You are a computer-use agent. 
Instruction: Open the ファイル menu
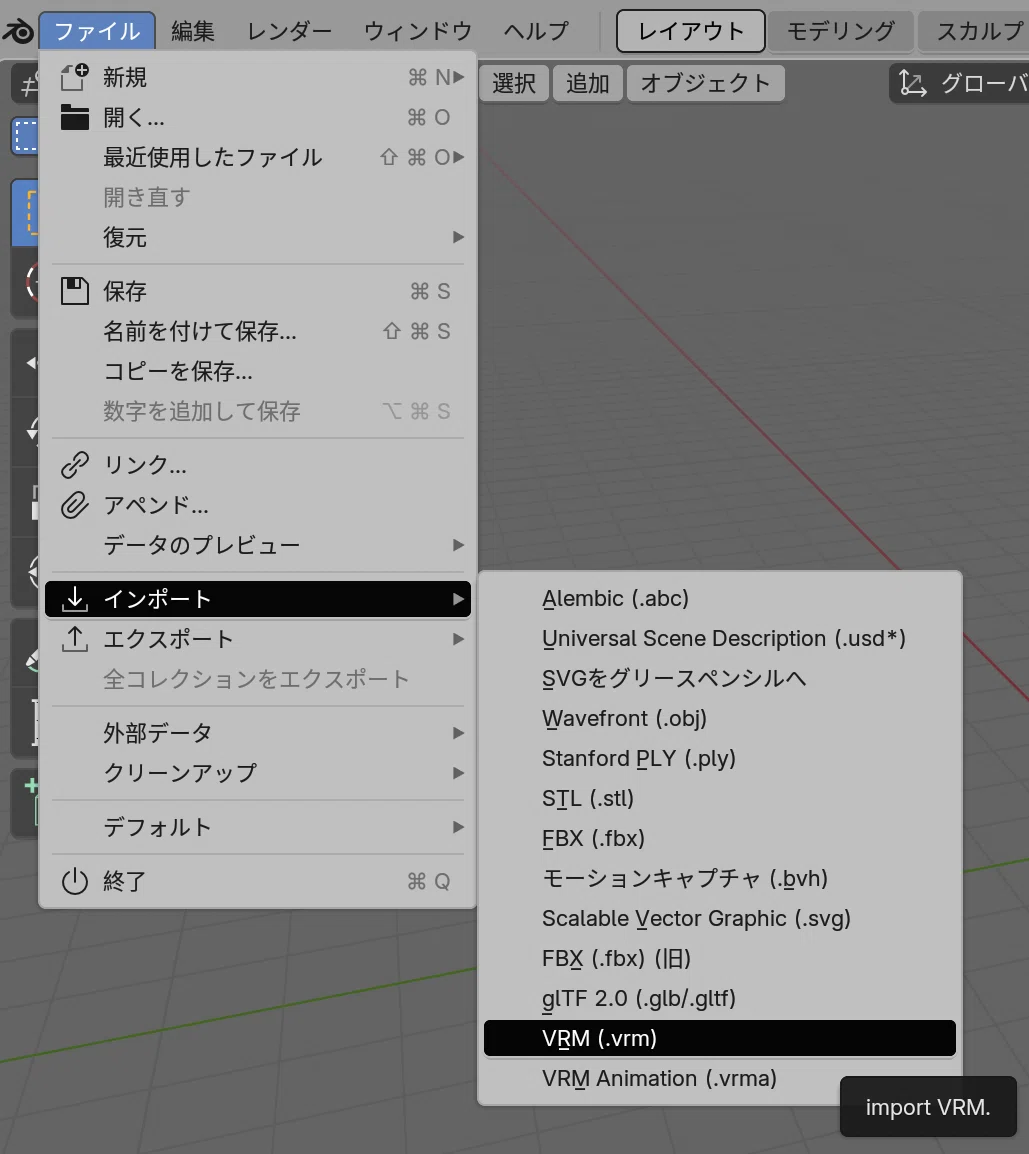pyautogui.click(x=97, y=32)
